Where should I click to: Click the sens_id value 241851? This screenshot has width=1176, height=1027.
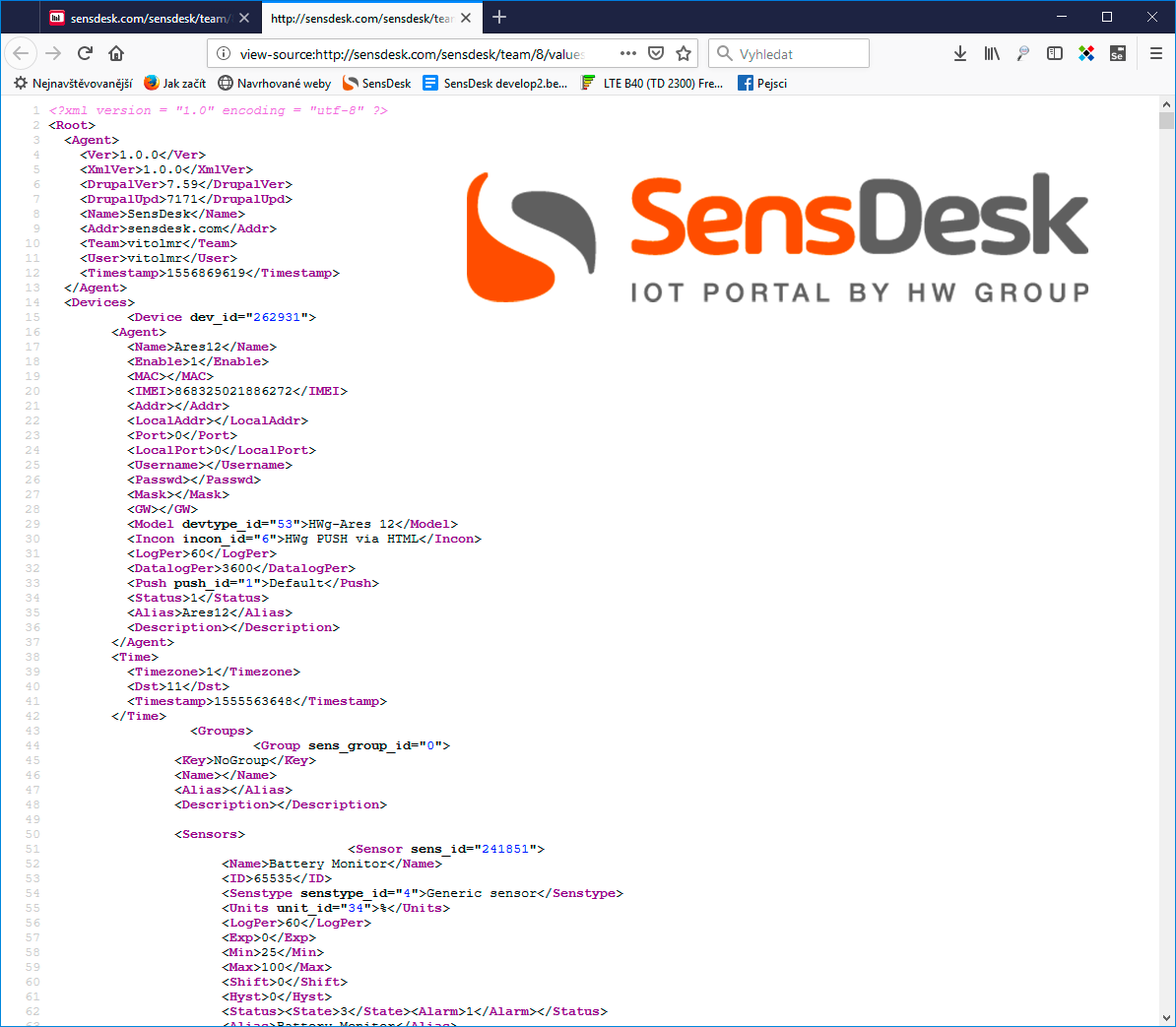[505, 849]
